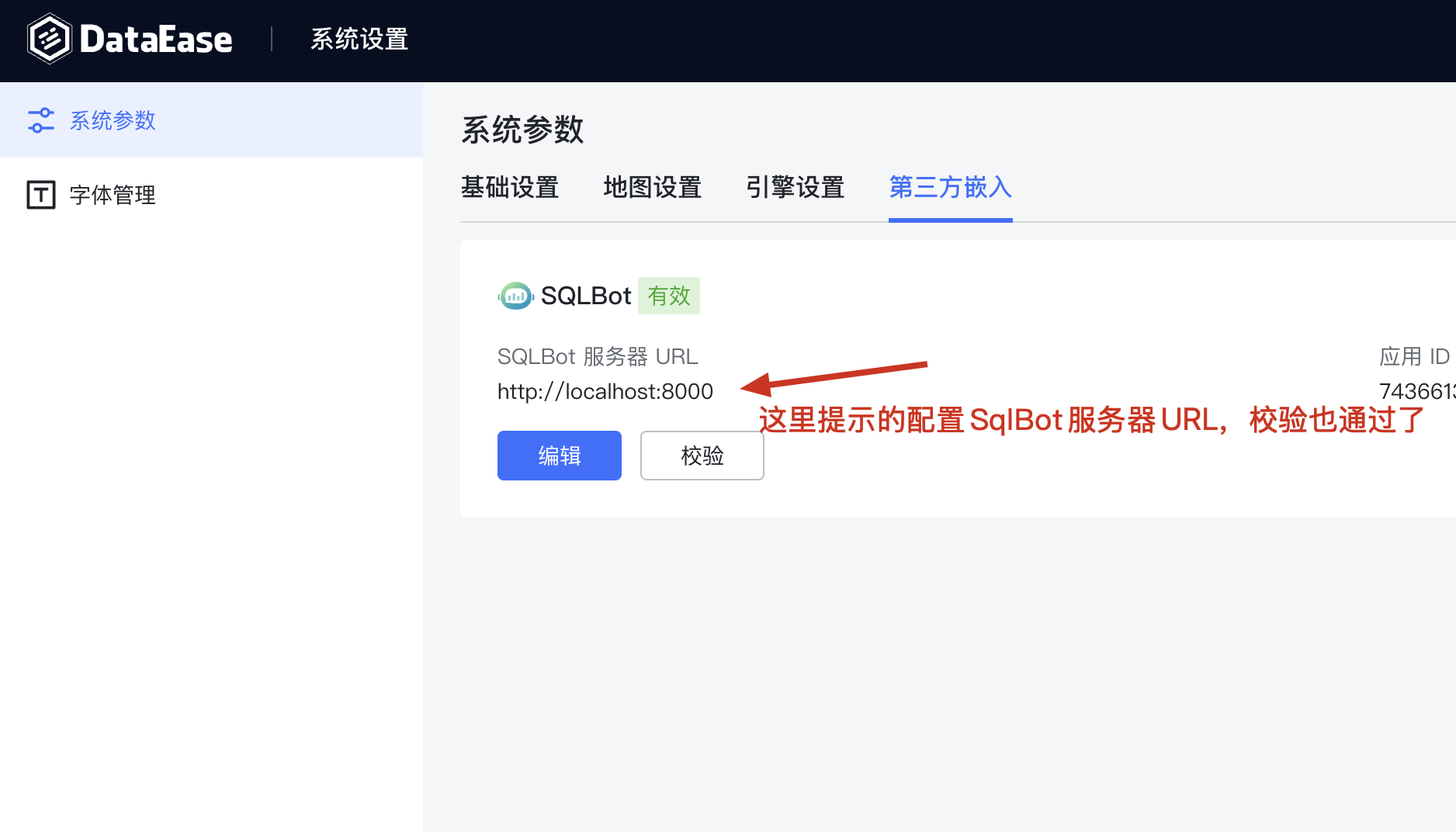
Task: Click the SQLBot robot icon
Action: (515, 296)
